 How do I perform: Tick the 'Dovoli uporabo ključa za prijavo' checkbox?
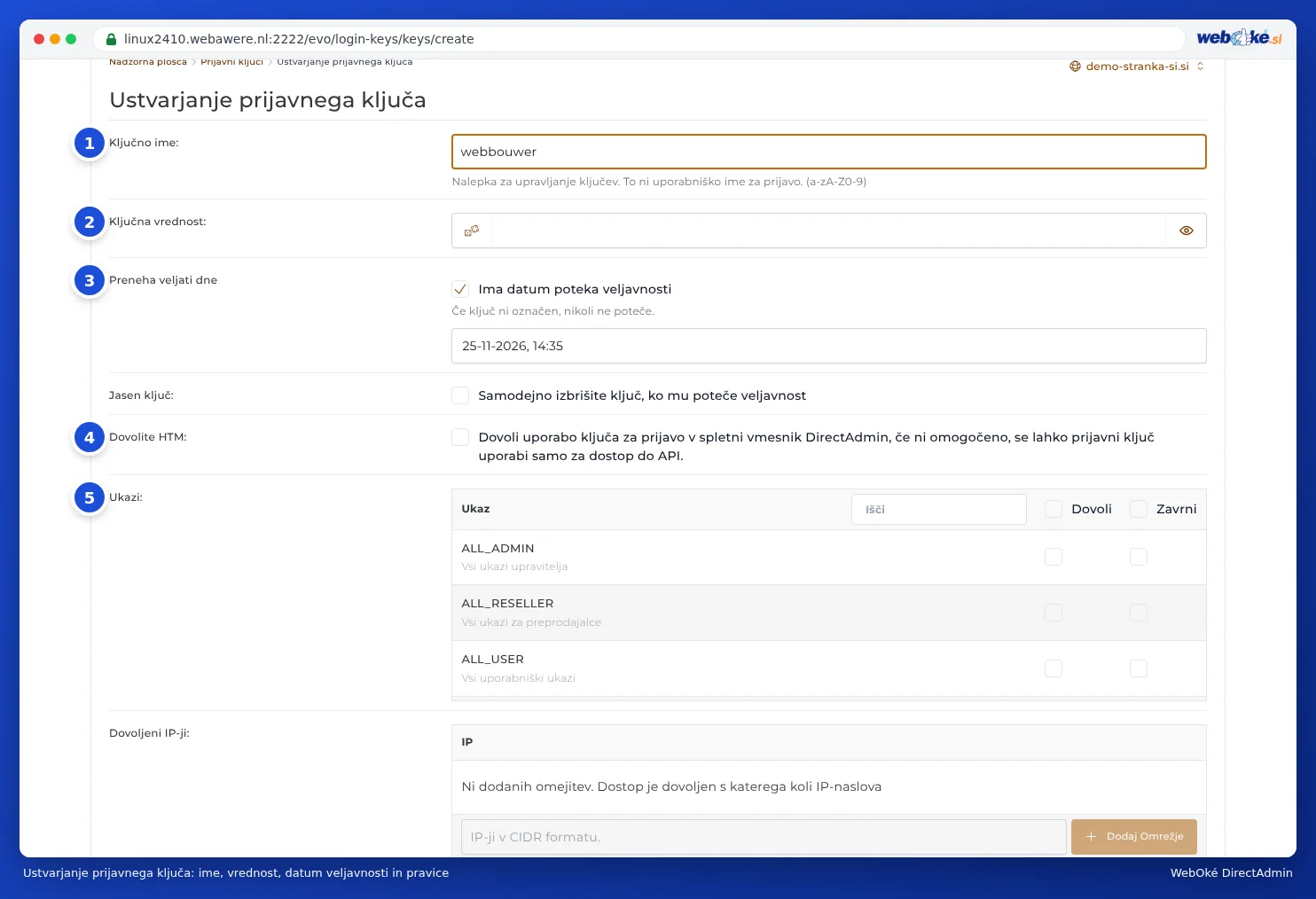[460, 437]
